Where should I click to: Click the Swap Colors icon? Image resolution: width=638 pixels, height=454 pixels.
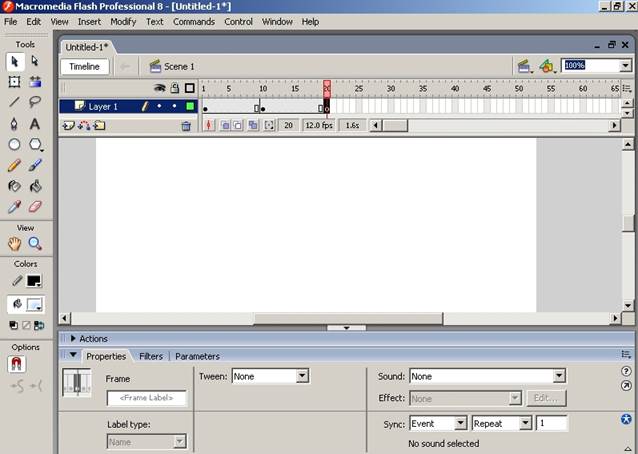39,325
